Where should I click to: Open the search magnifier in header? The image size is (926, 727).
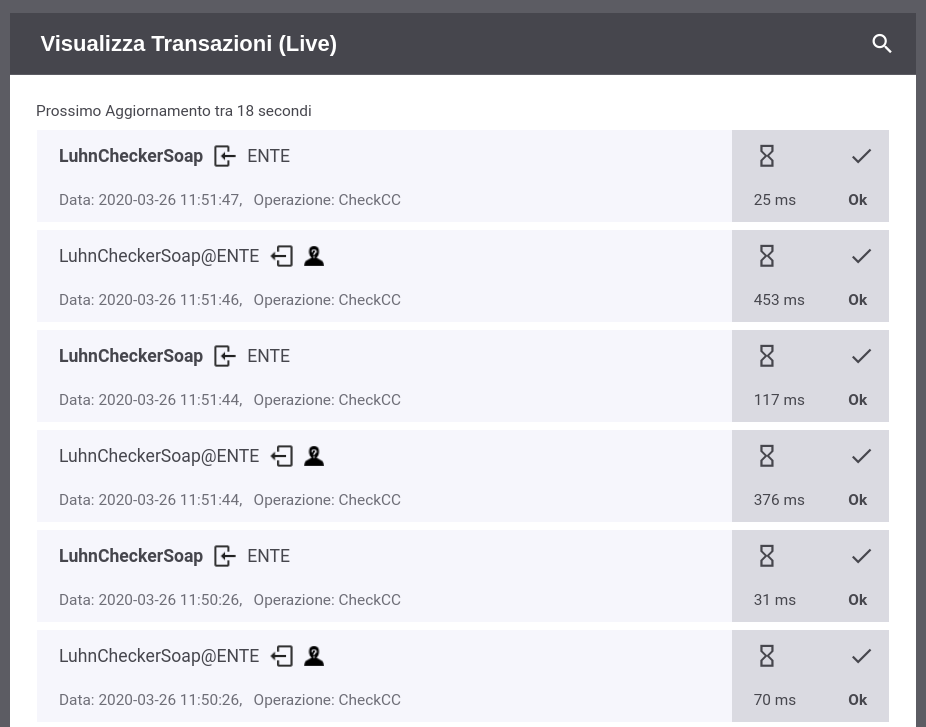pos(882,44)
